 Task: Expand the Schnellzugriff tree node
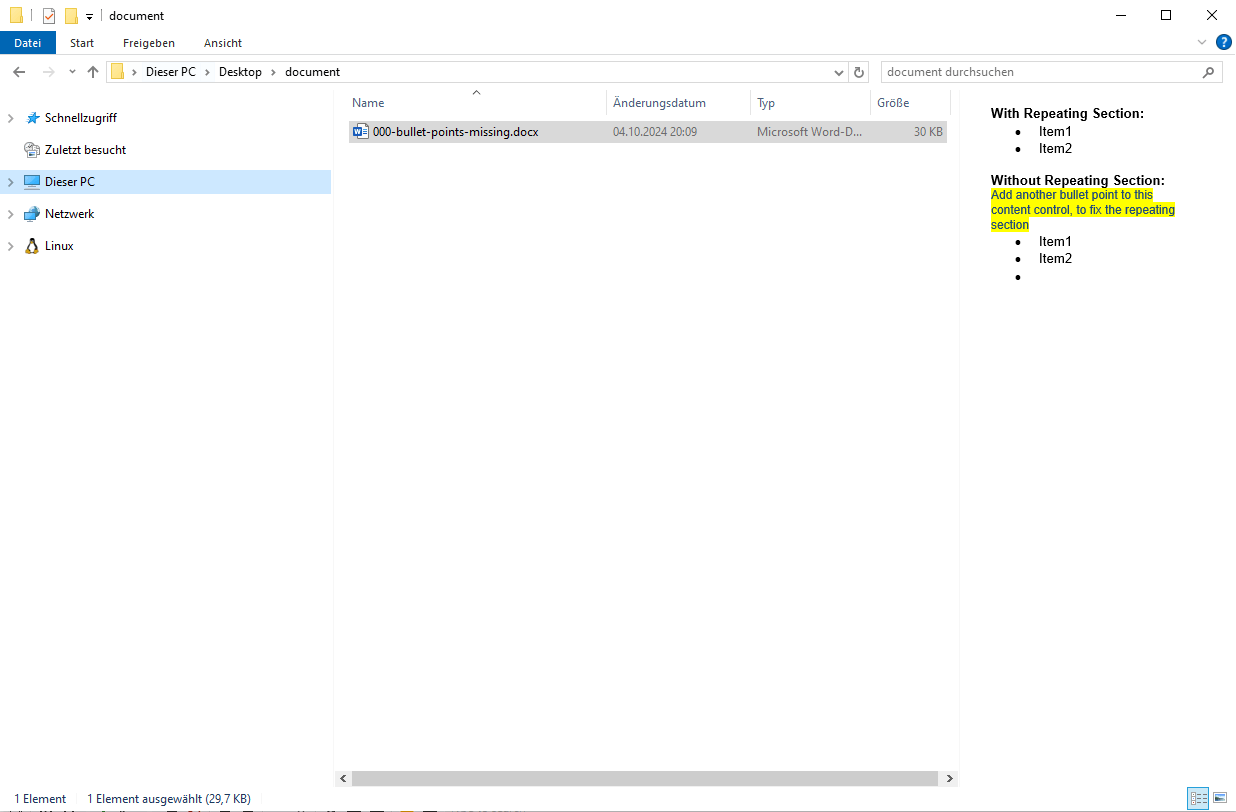click(10, 118)
